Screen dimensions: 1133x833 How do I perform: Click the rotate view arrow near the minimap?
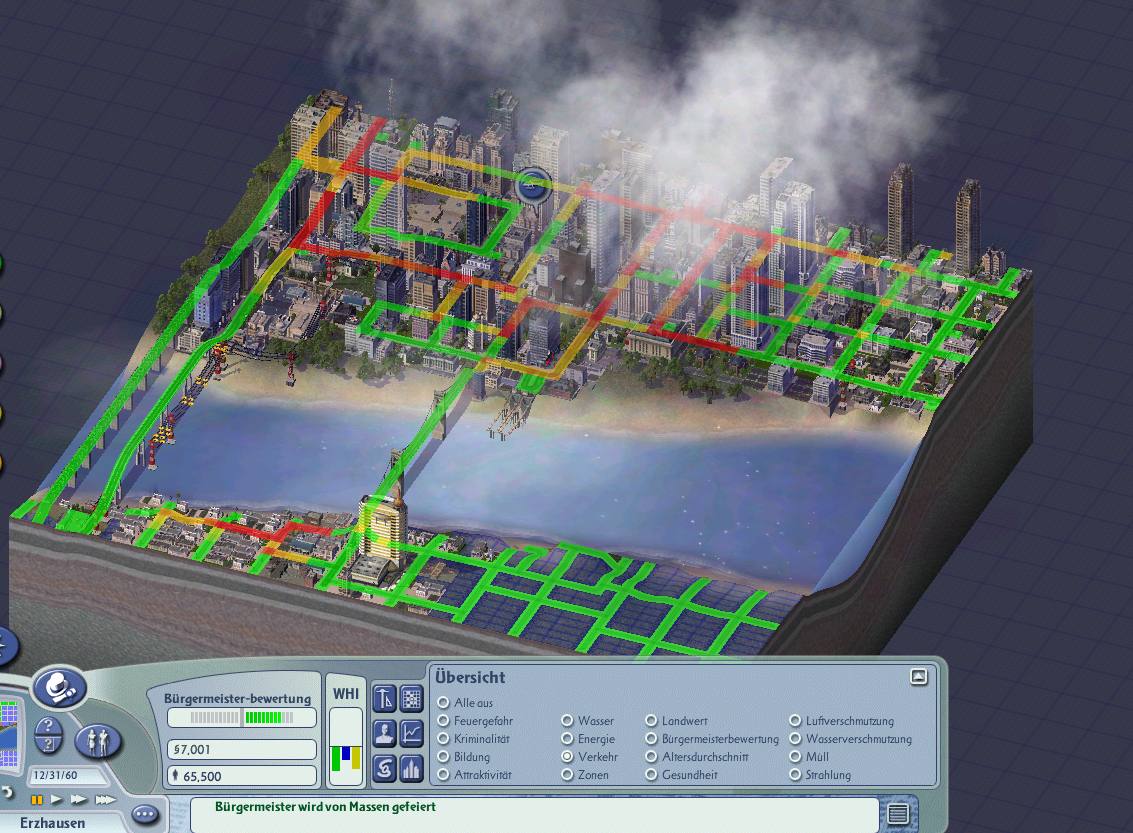tap(7, 793)
